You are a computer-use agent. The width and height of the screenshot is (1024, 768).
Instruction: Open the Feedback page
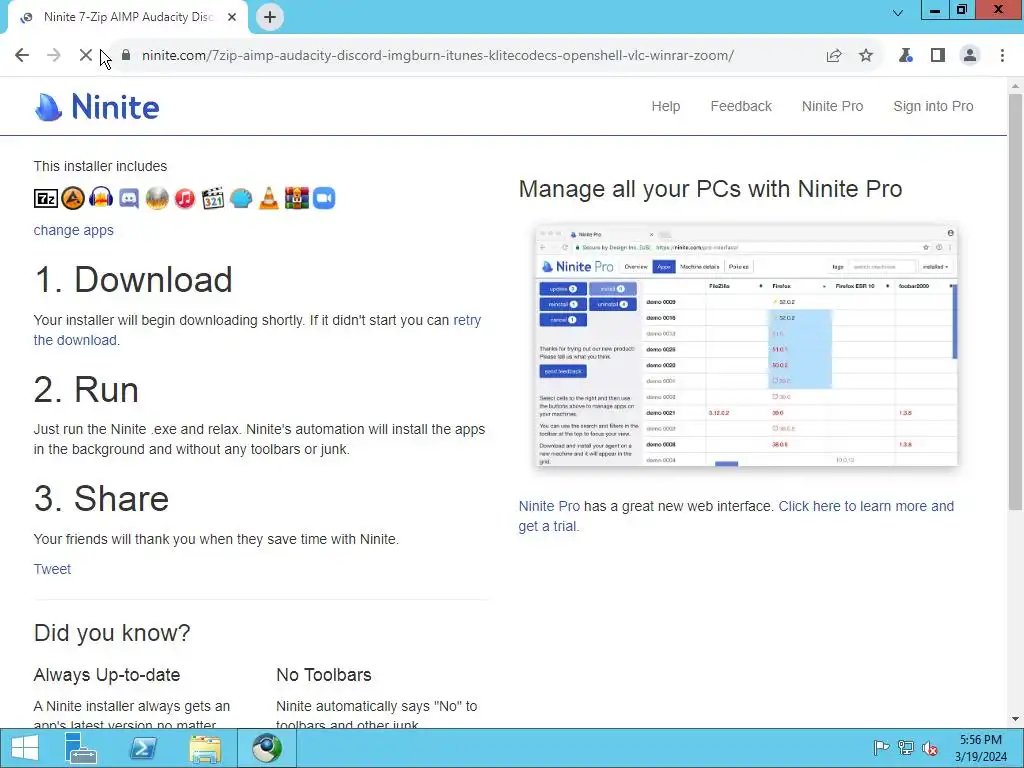pos(741,106)
